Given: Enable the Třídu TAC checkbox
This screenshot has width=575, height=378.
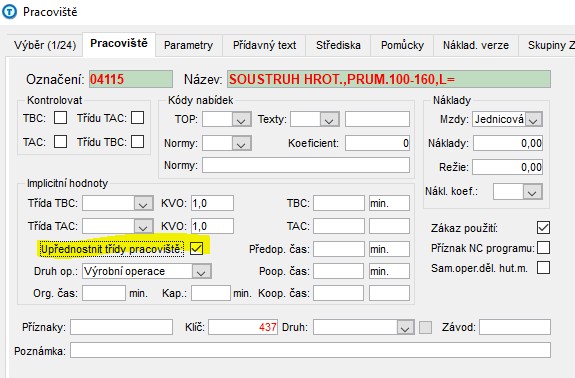Looking at the screenshot, I should point(138,118).
